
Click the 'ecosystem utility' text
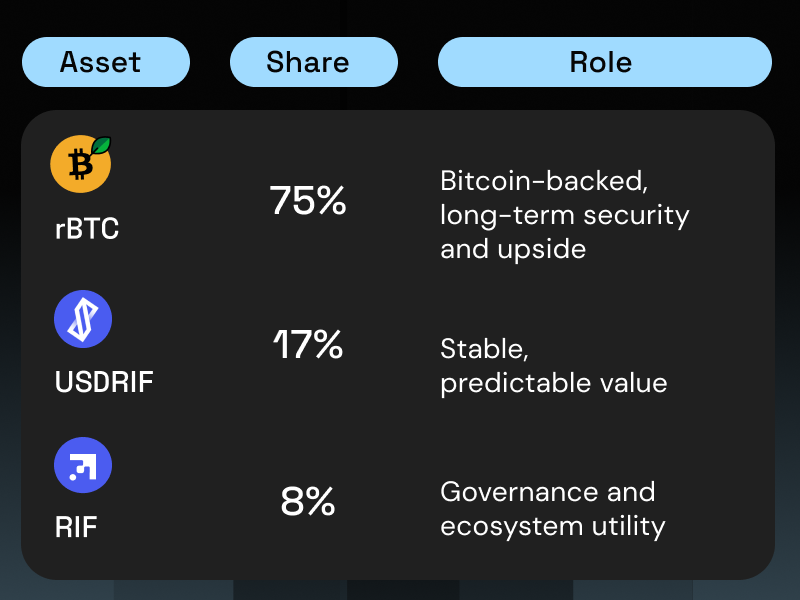pyautogui.click(x=553, y=527)
